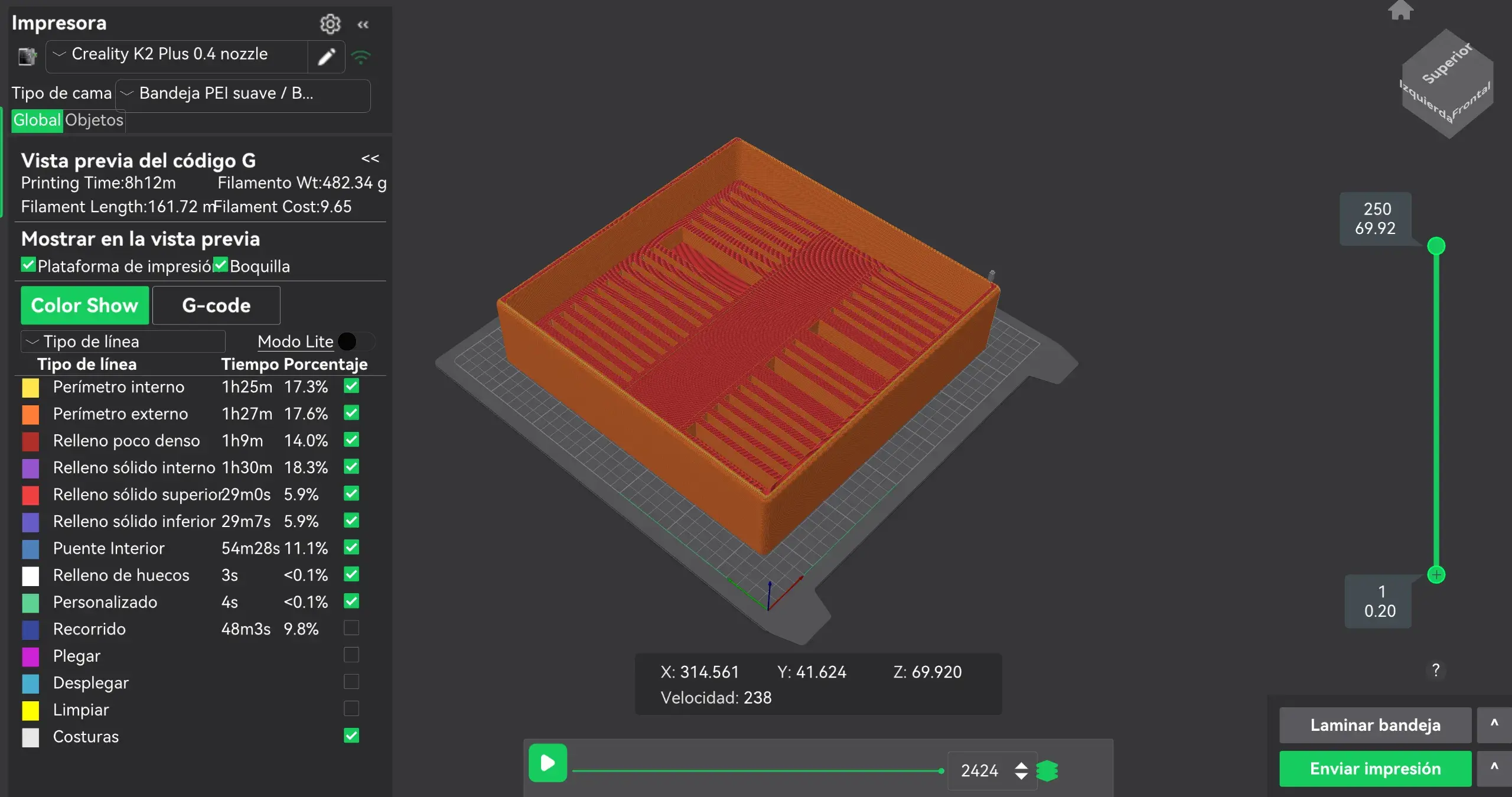
Task: Hide Puente Interior lines
Action: pos(351,548)
